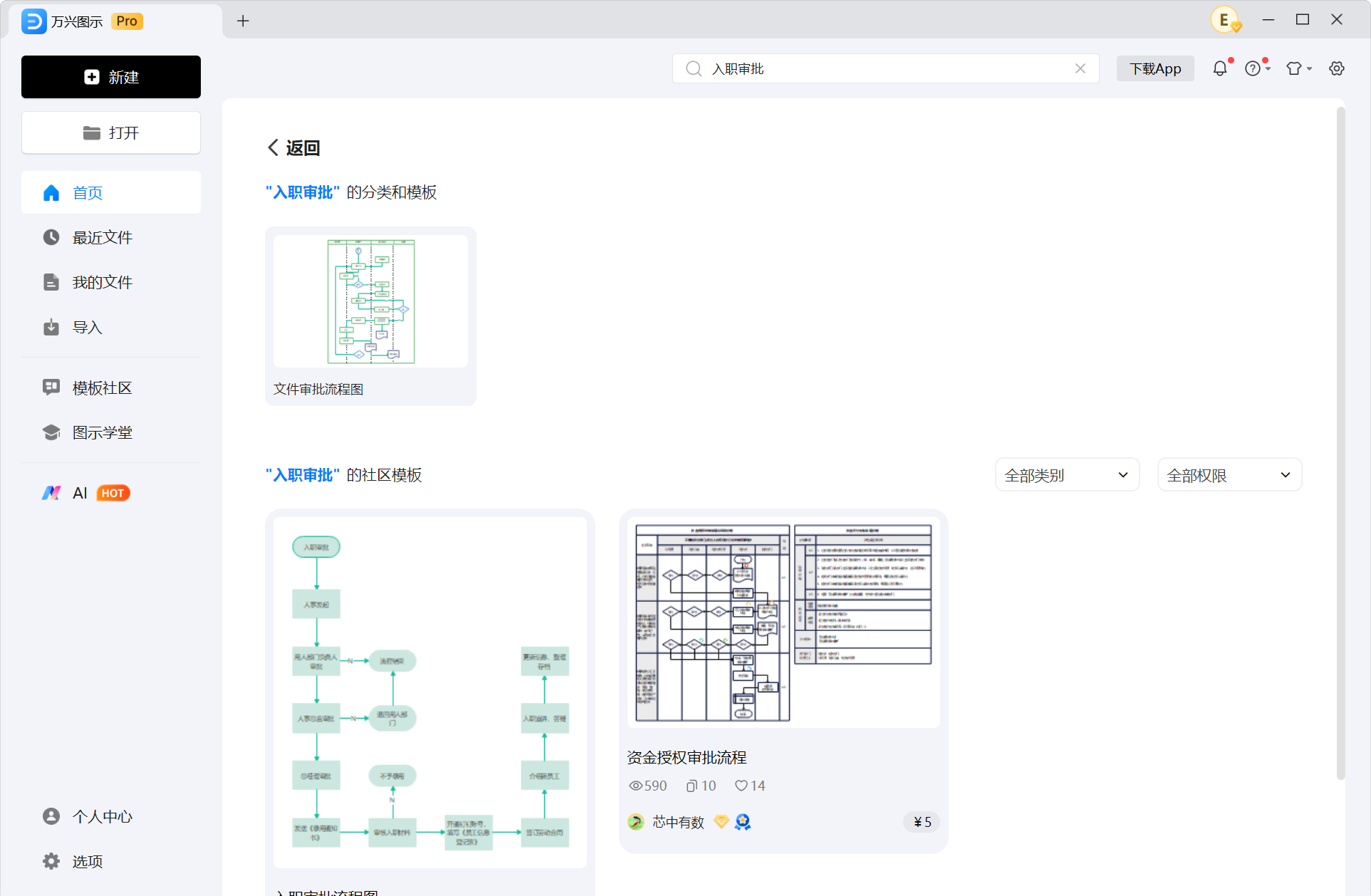The width and height of the screenshot is (1371, 896).
Task: Click the 万兴图示 app logo icon
Action: 33,21
